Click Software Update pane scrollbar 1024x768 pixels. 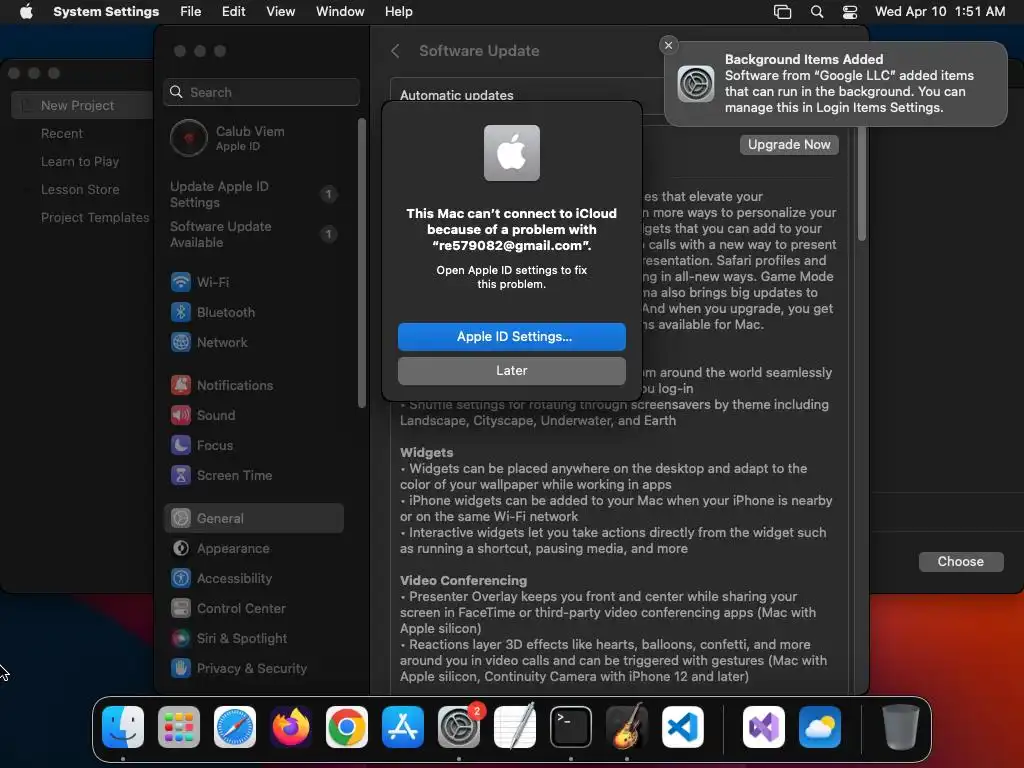[861, 184]
